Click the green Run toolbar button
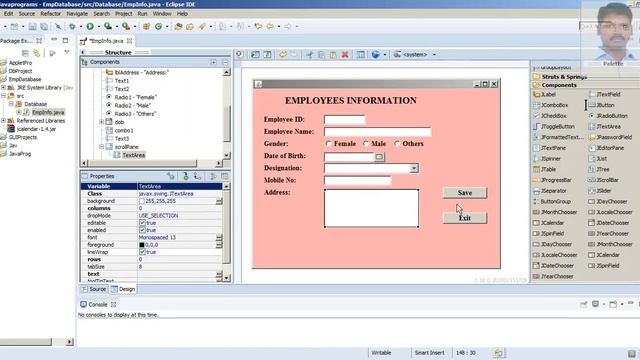Screen dimensions: 640x360 (x=90, y=27)
